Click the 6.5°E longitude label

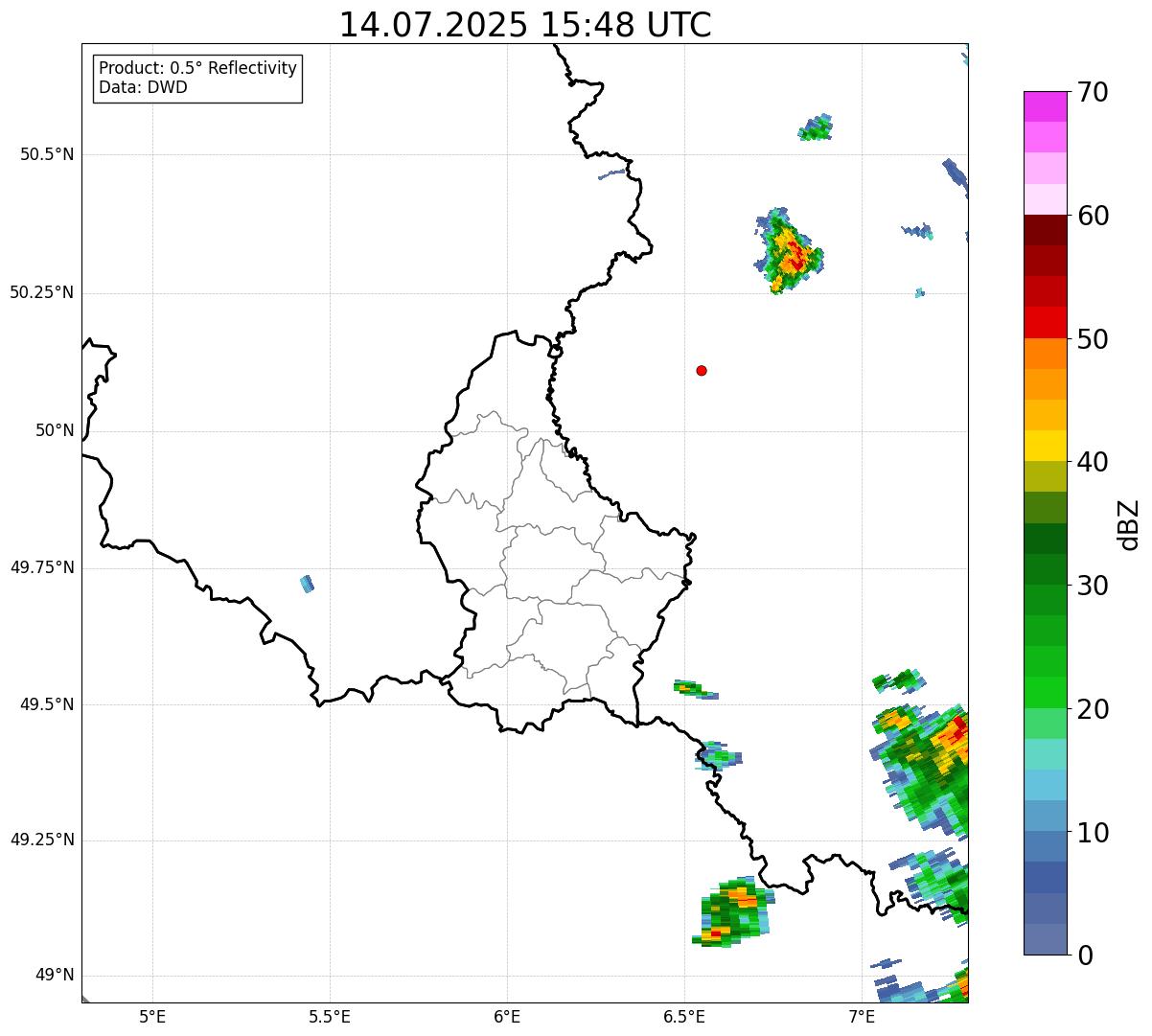coord(684,1016)
